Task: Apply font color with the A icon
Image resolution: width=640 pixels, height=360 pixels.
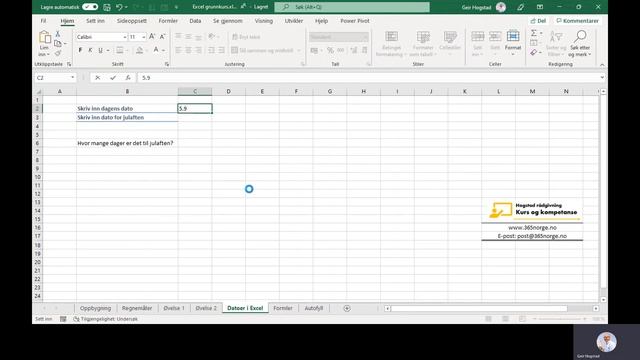Action: coord(156,50)
